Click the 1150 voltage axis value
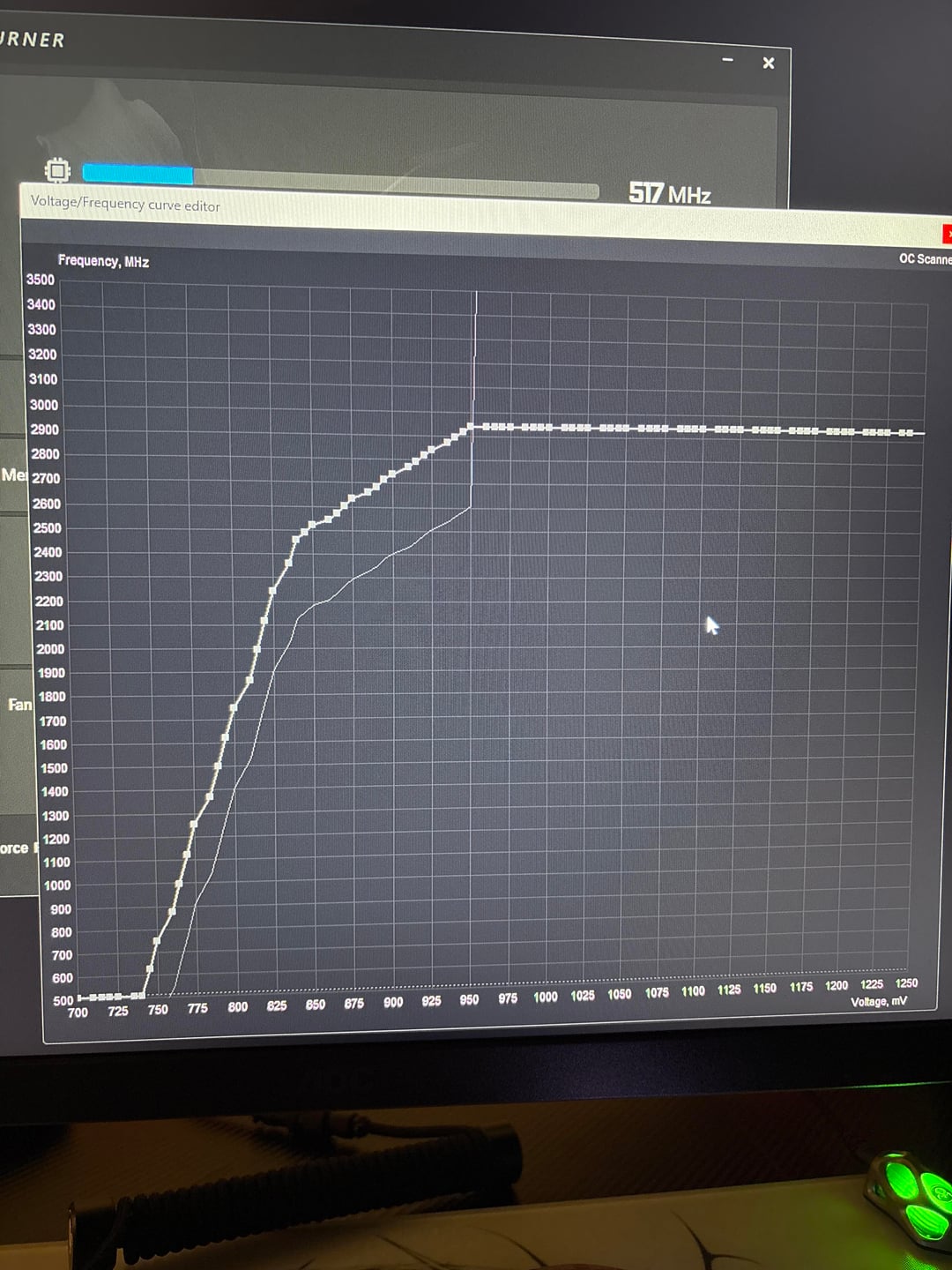952x1270 pixels. click(x=764, y=989)
